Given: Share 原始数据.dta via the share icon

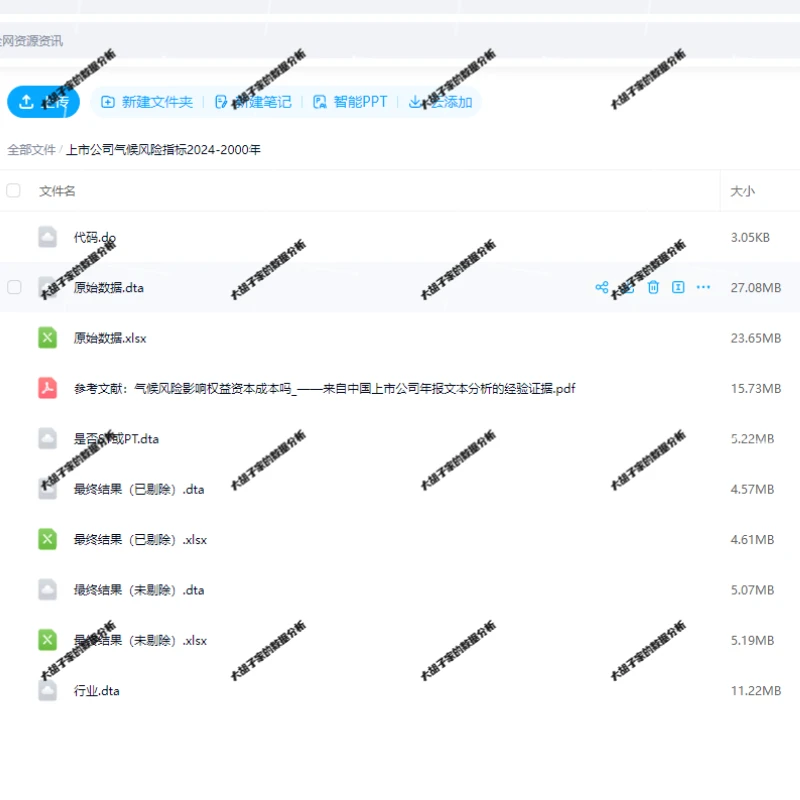Looking at the screenshot, I should (601, 287).
